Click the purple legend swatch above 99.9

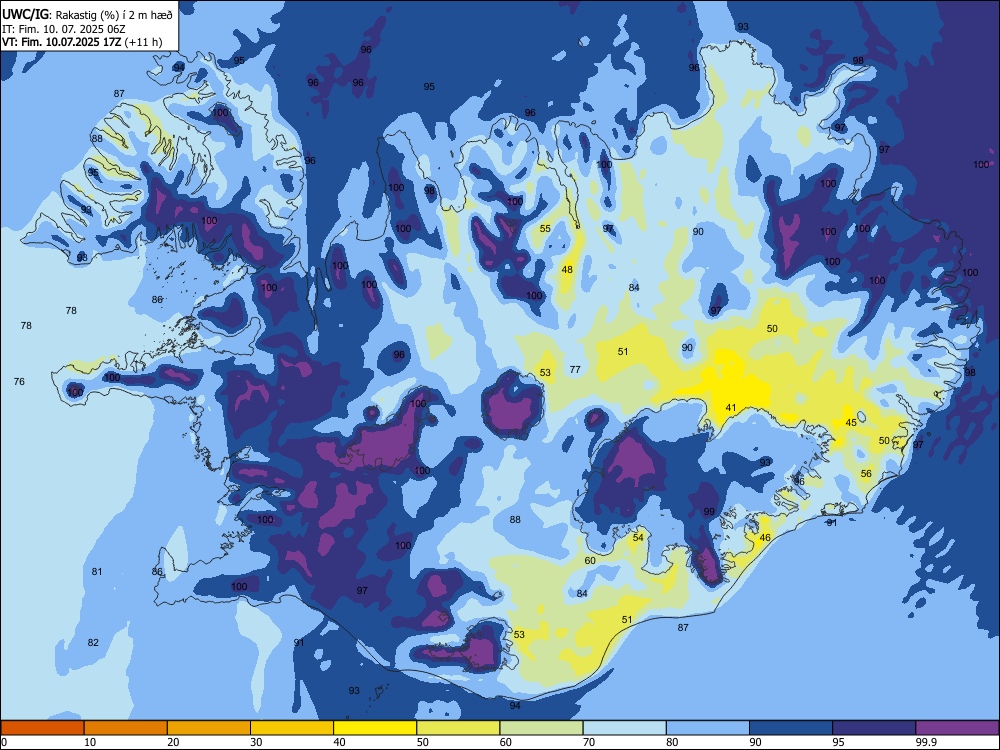pyautogui.click(x=957, y=728)
